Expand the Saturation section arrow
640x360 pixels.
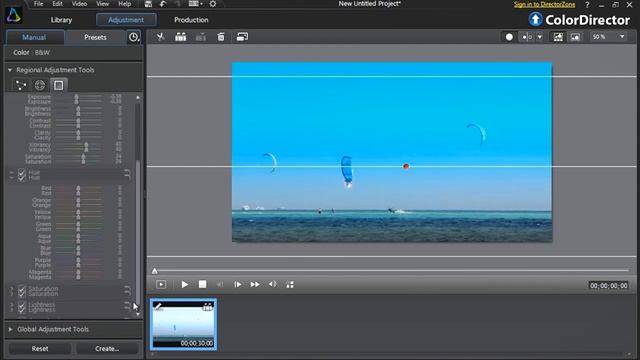pos(11,291)
